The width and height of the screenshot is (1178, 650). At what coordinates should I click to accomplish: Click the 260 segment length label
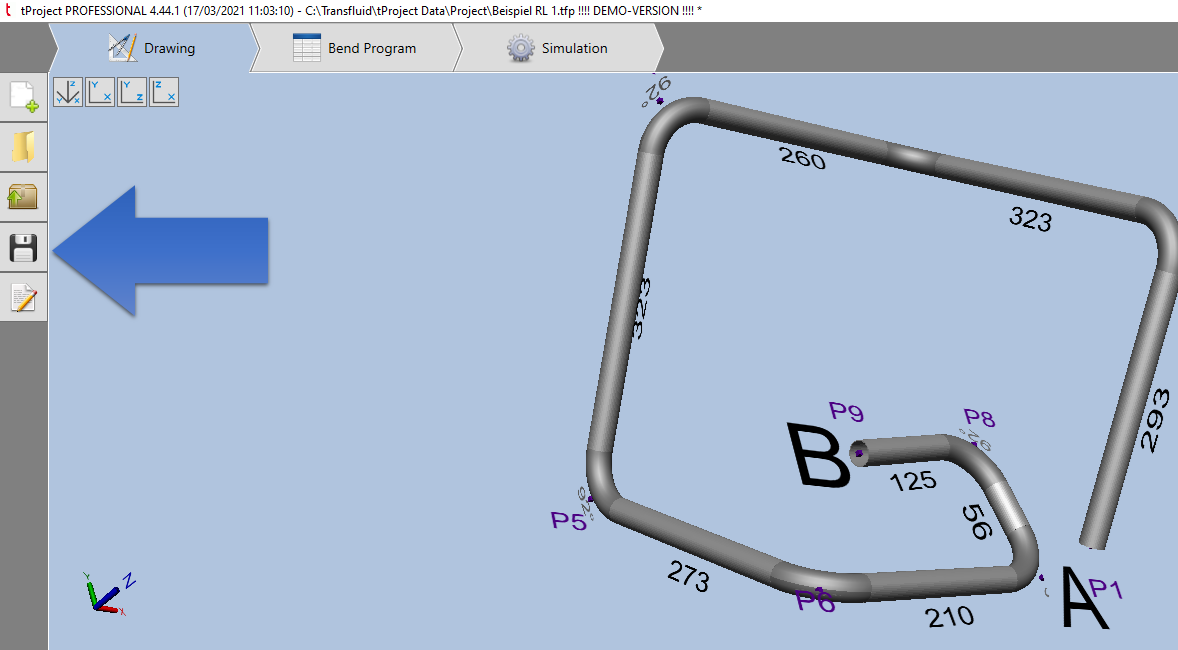pyautogui.click(x=802, y=157)
